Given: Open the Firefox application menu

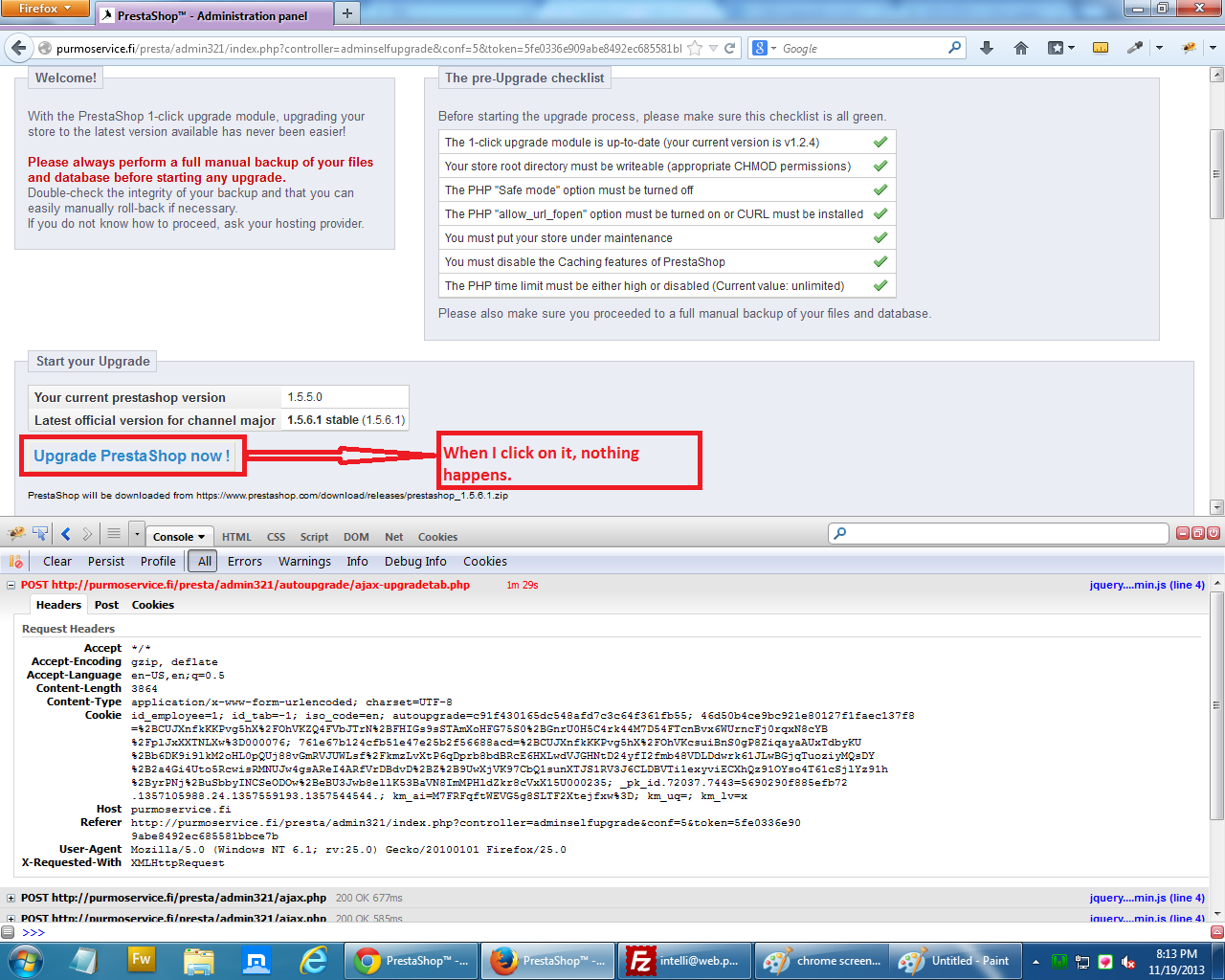Looking at the screenshot, I should (x=45, y=9).
